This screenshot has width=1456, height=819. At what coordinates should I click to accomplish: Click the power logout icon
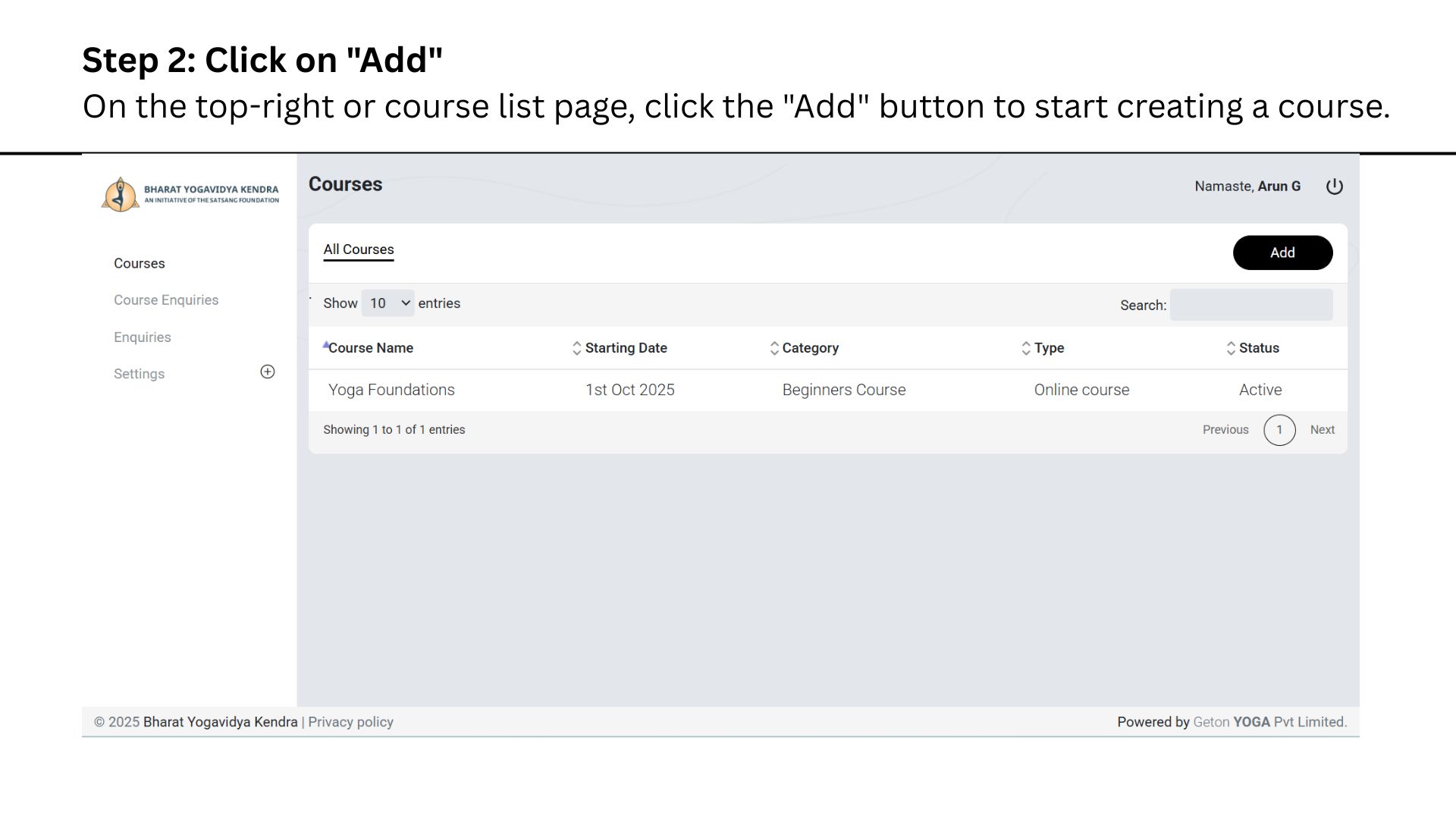[x=1334, y=187]
